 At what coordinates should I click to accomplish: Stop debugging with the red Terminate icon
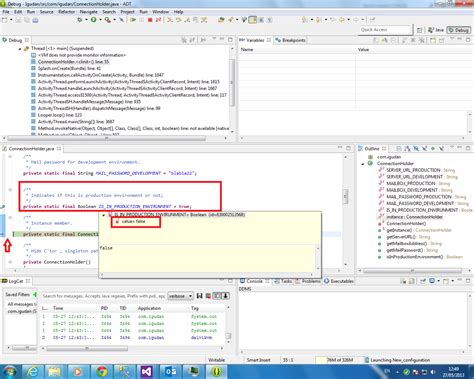150,20
